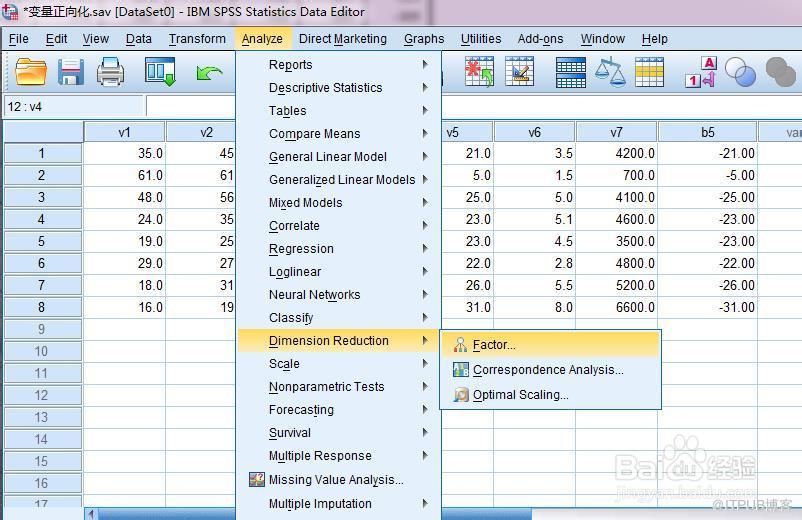Click the green Undo arrow icon

point(209,72)
